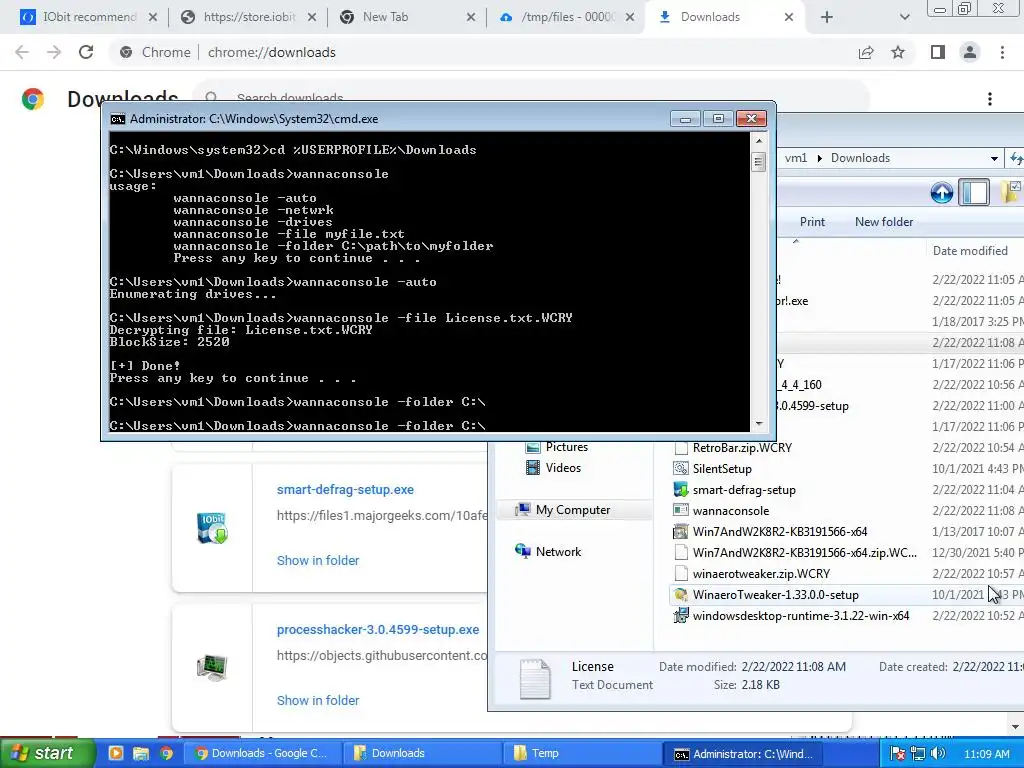Click the share page icon in Chrome
Viewport: 1024px width, 768px height.
pos(866,52)
